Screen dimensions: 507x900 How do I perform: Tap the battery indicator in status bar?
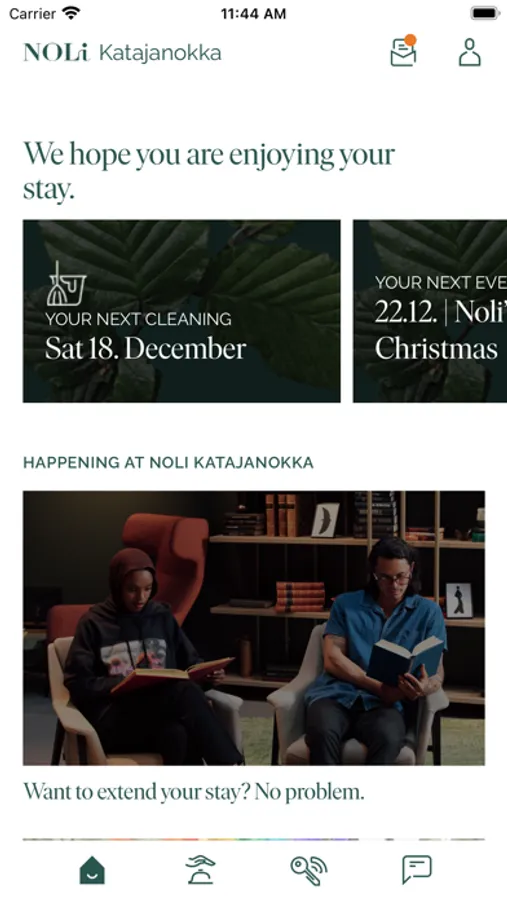[485, 13]
